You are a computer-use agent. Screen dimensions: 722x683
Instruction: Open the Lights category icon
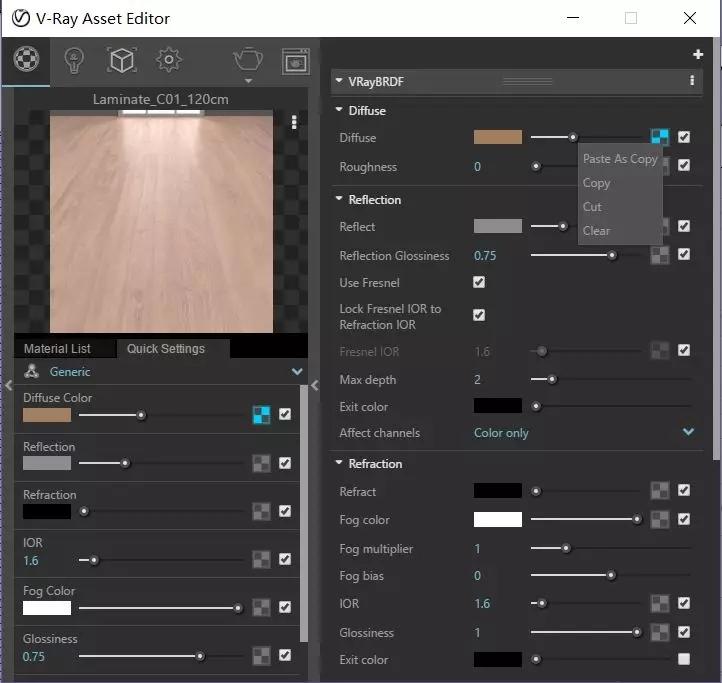click(x=74, y=60)
